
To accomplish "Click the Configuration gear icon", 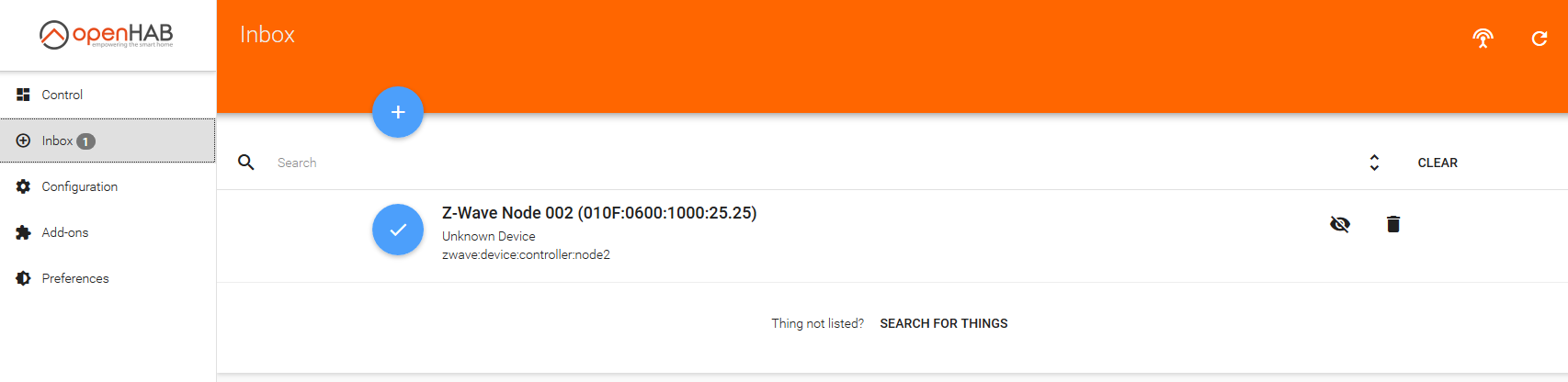I will coord(23,186).
